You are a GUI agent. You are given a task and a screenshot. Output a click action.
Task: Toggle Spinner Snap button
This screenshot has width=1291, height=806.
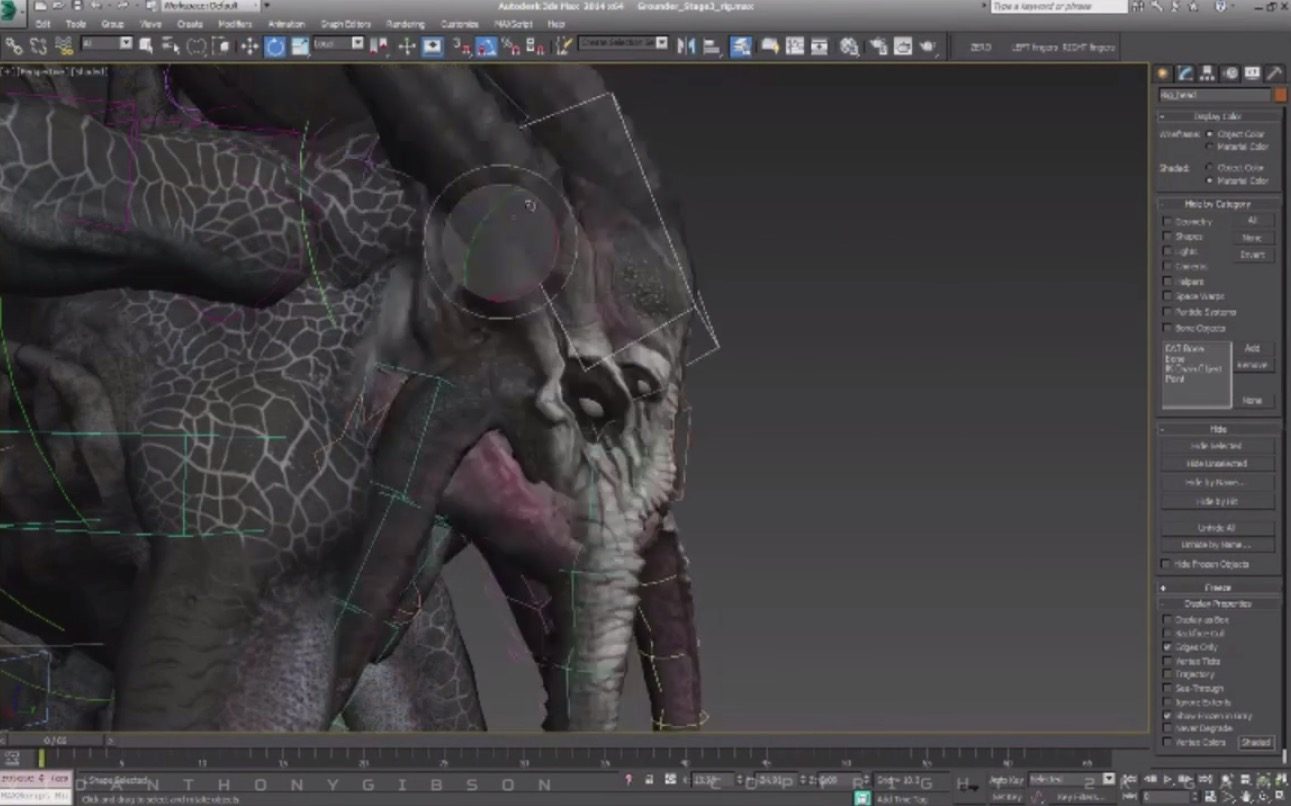pyautogui.click(x=536, y=46)
